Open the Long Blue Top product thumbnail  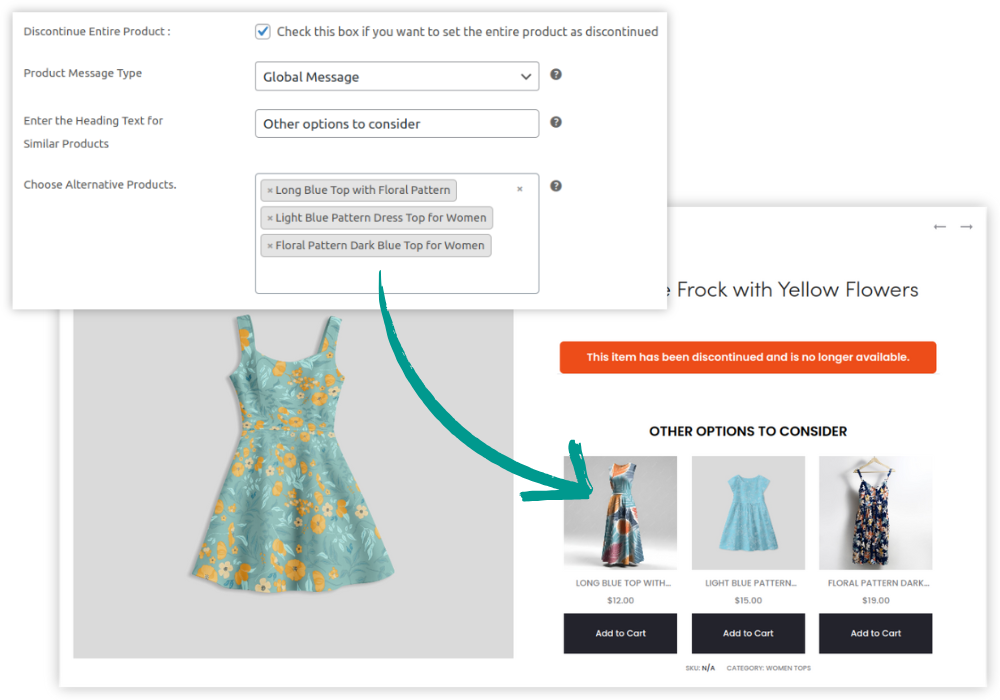(620, 512)
